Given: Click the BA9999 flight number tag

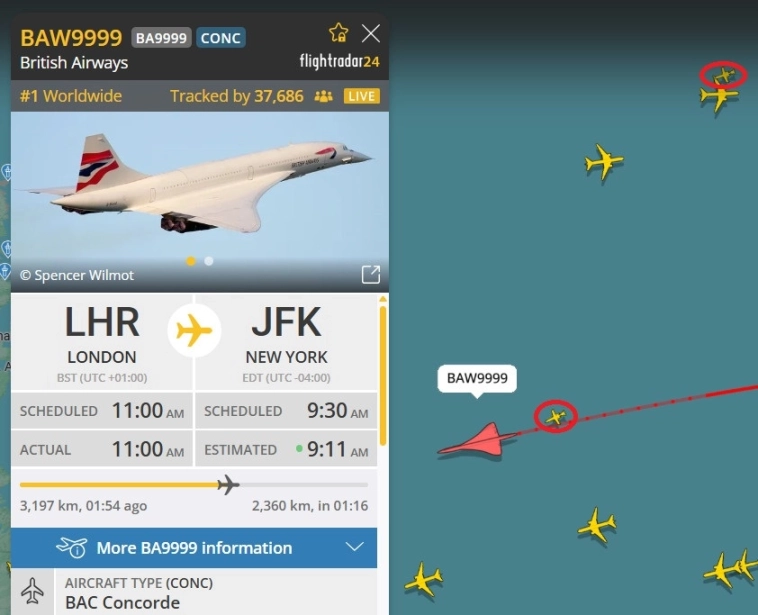Looking at the screenshot, I should 161,38.
